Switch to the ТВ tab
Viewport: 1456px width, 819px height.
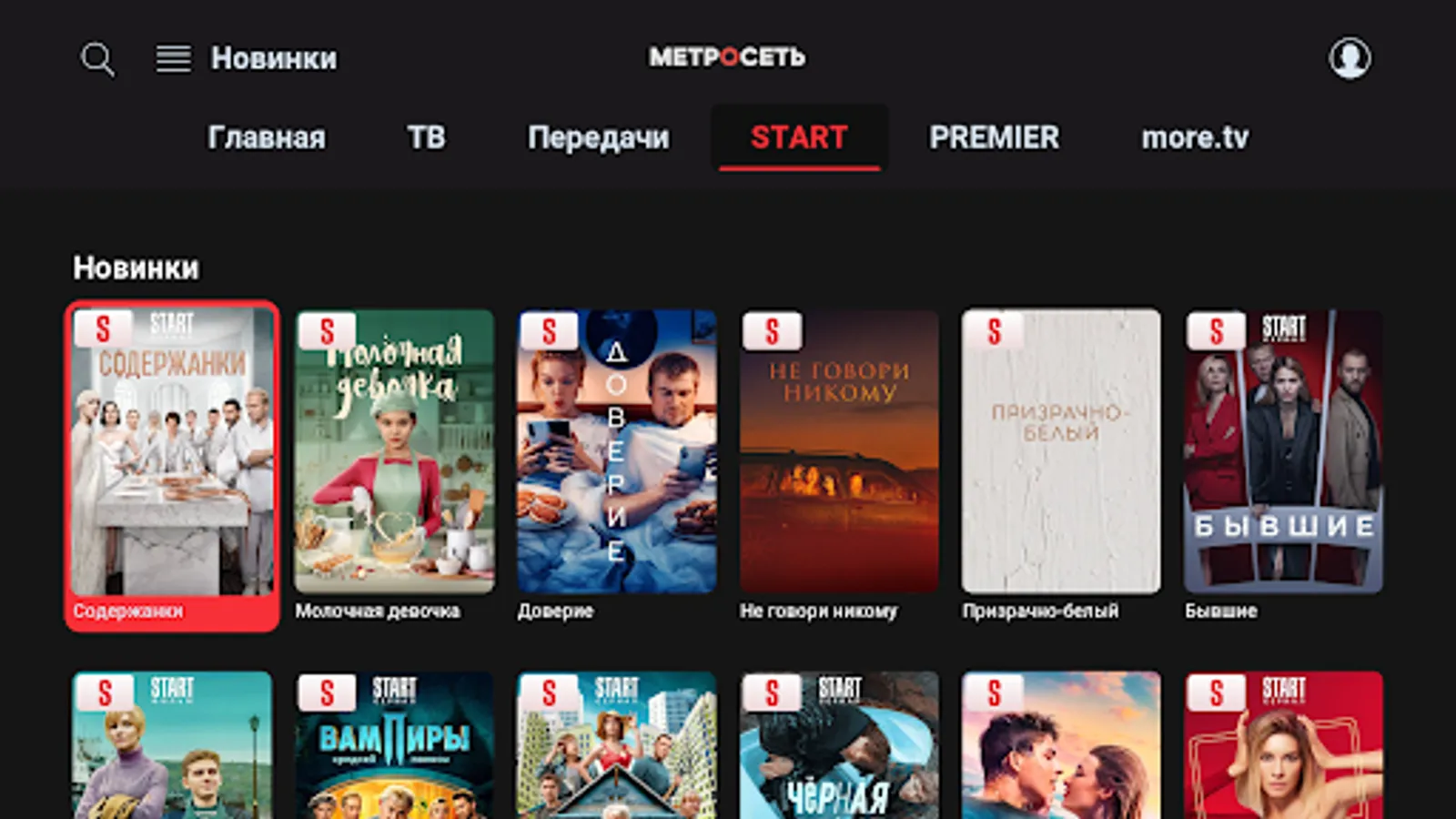(x=426, y=137)
